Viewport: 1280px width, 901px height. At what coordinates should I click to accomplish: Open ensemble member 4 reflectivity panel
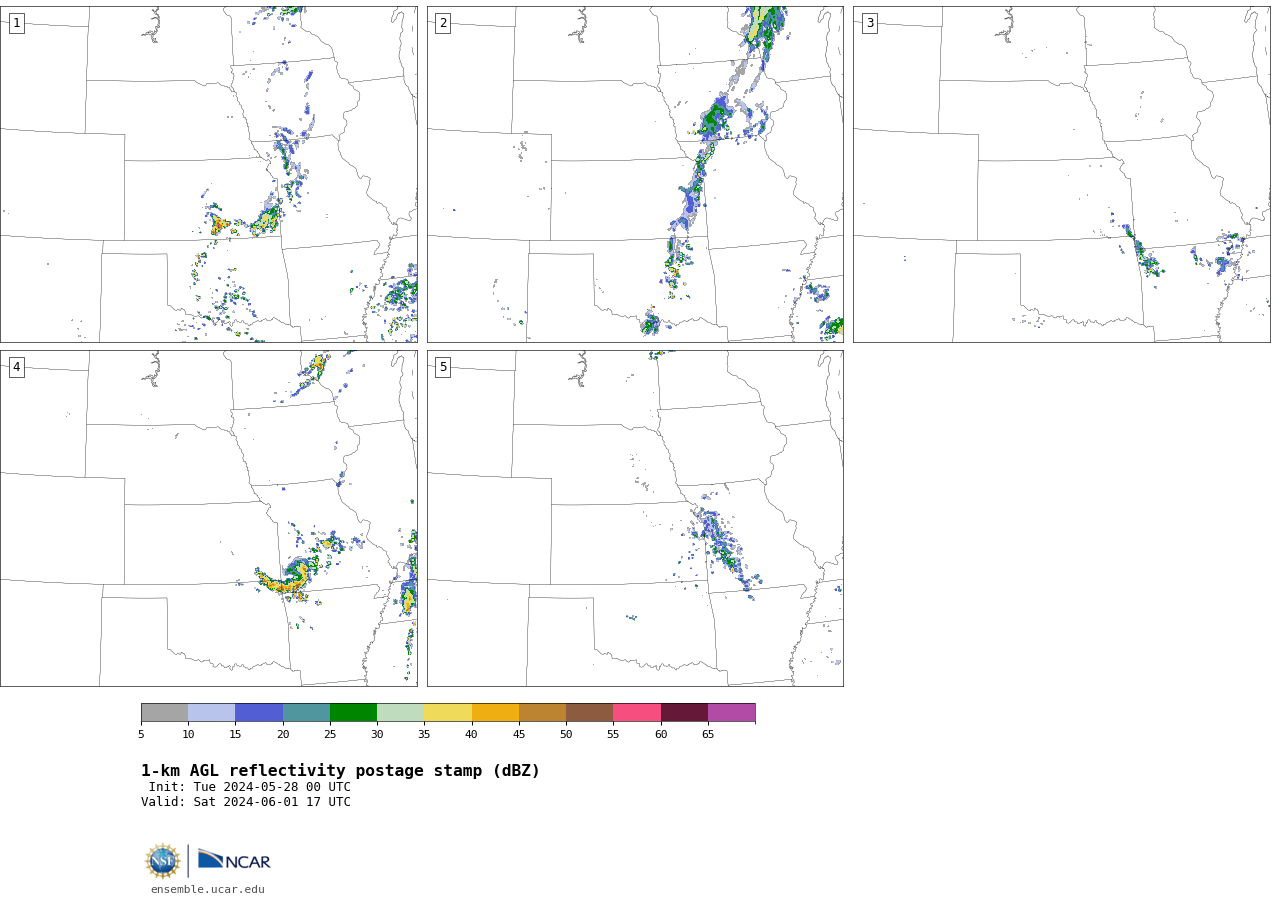pyautogui.click(x=208, y=518)
